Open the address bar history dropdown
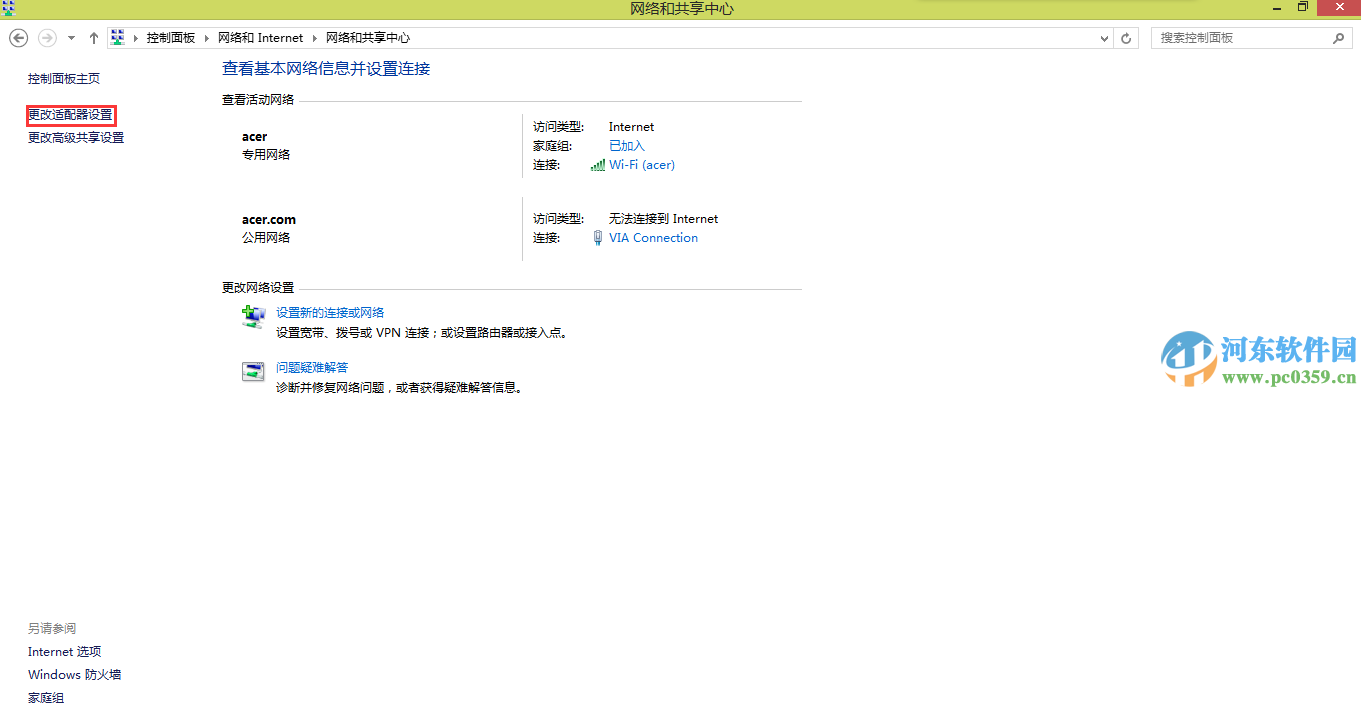 (x=1104, y=37)
